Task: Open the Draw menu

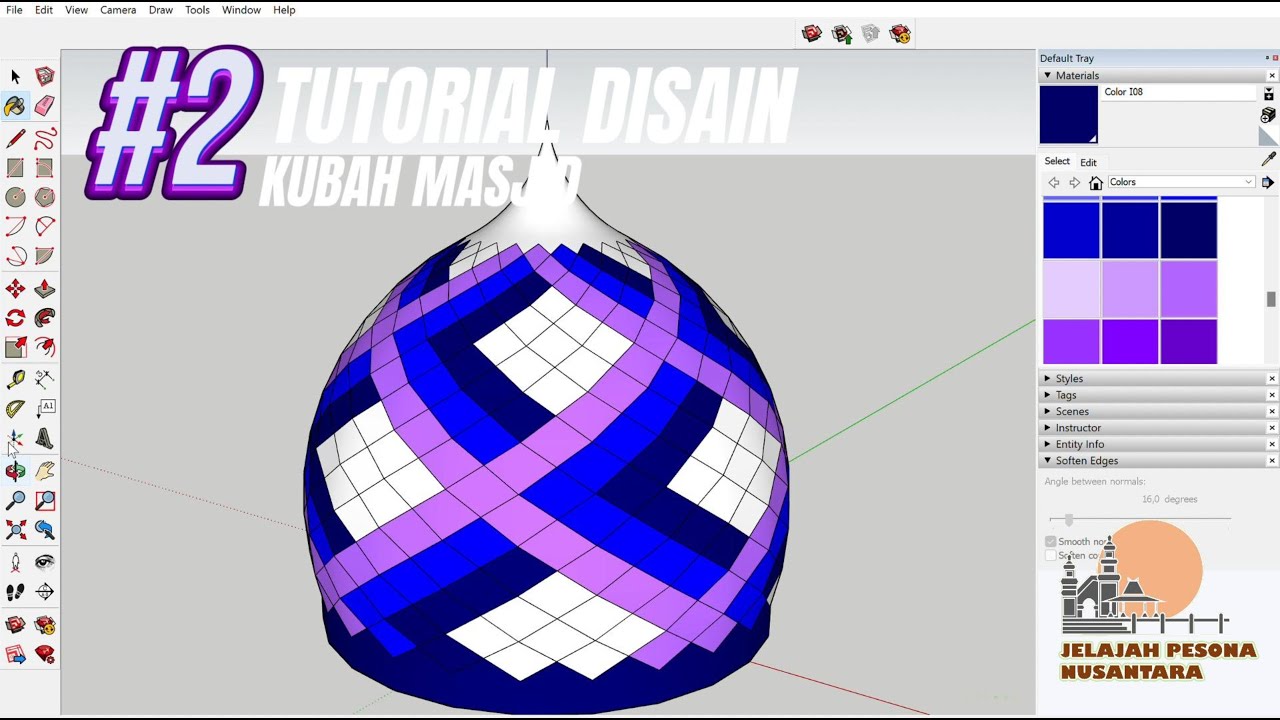Action: [161, 10]
